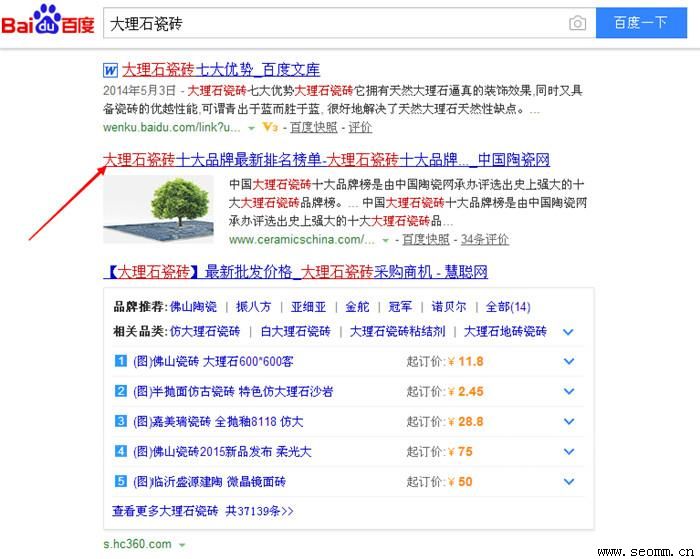
Task: Open camera image search in search box
Action: click(x=577, y=23)
